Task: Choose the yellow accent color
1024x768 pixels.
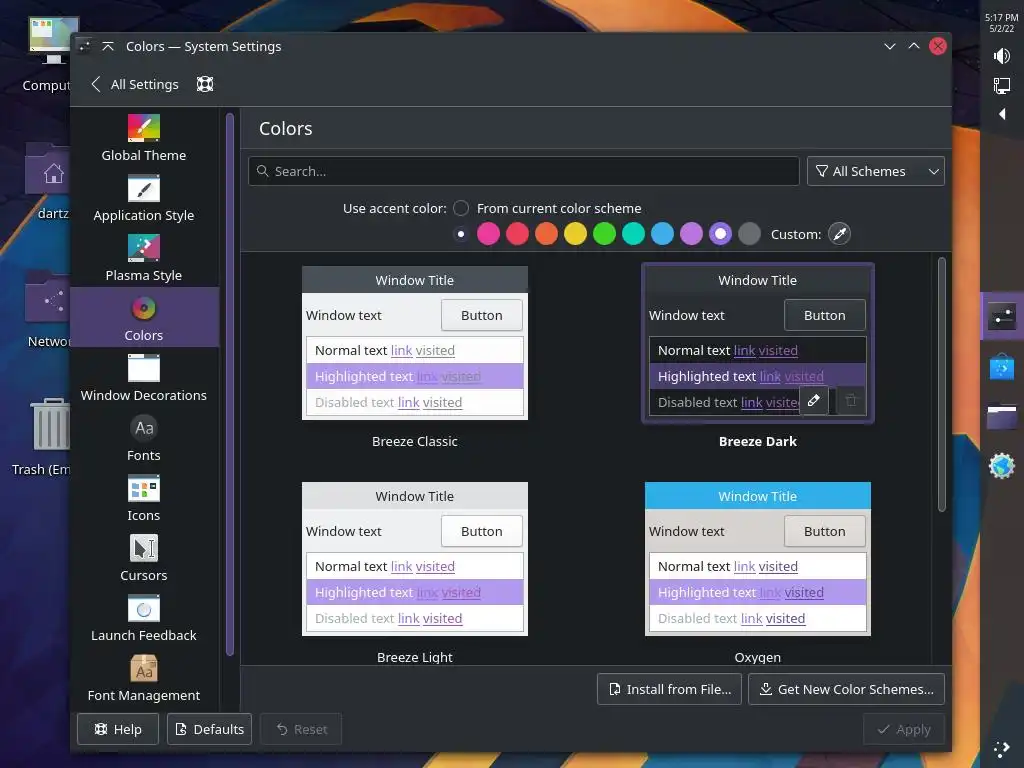Action: (575, 234)
